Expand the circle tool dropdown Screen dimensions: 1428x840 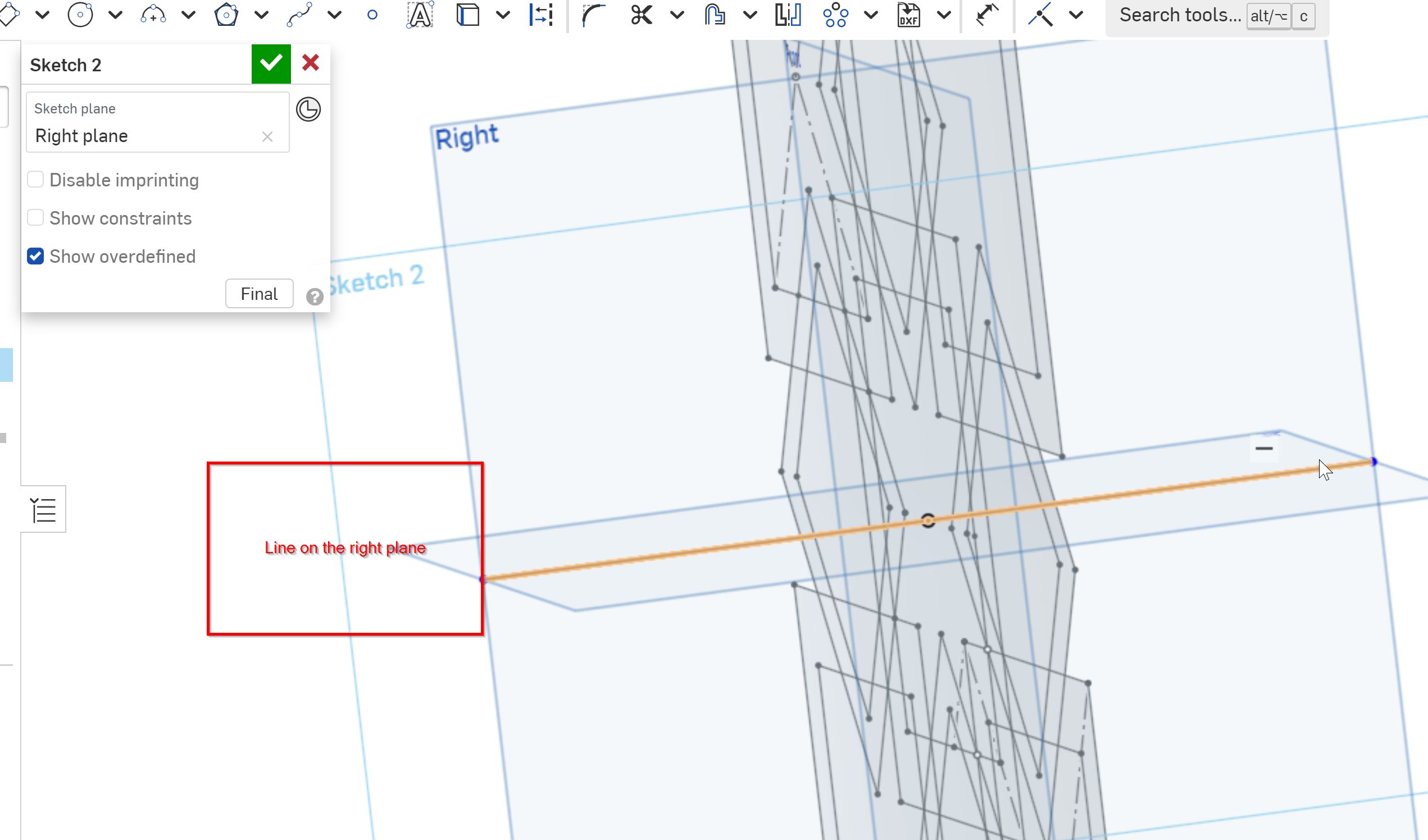tap(115, 15)
